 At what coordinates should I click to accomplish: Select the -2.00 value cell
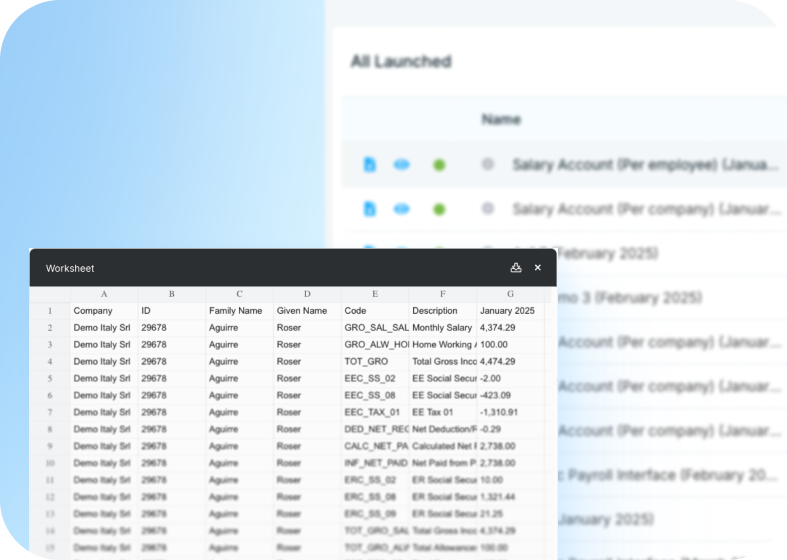[x=510, y=378]
